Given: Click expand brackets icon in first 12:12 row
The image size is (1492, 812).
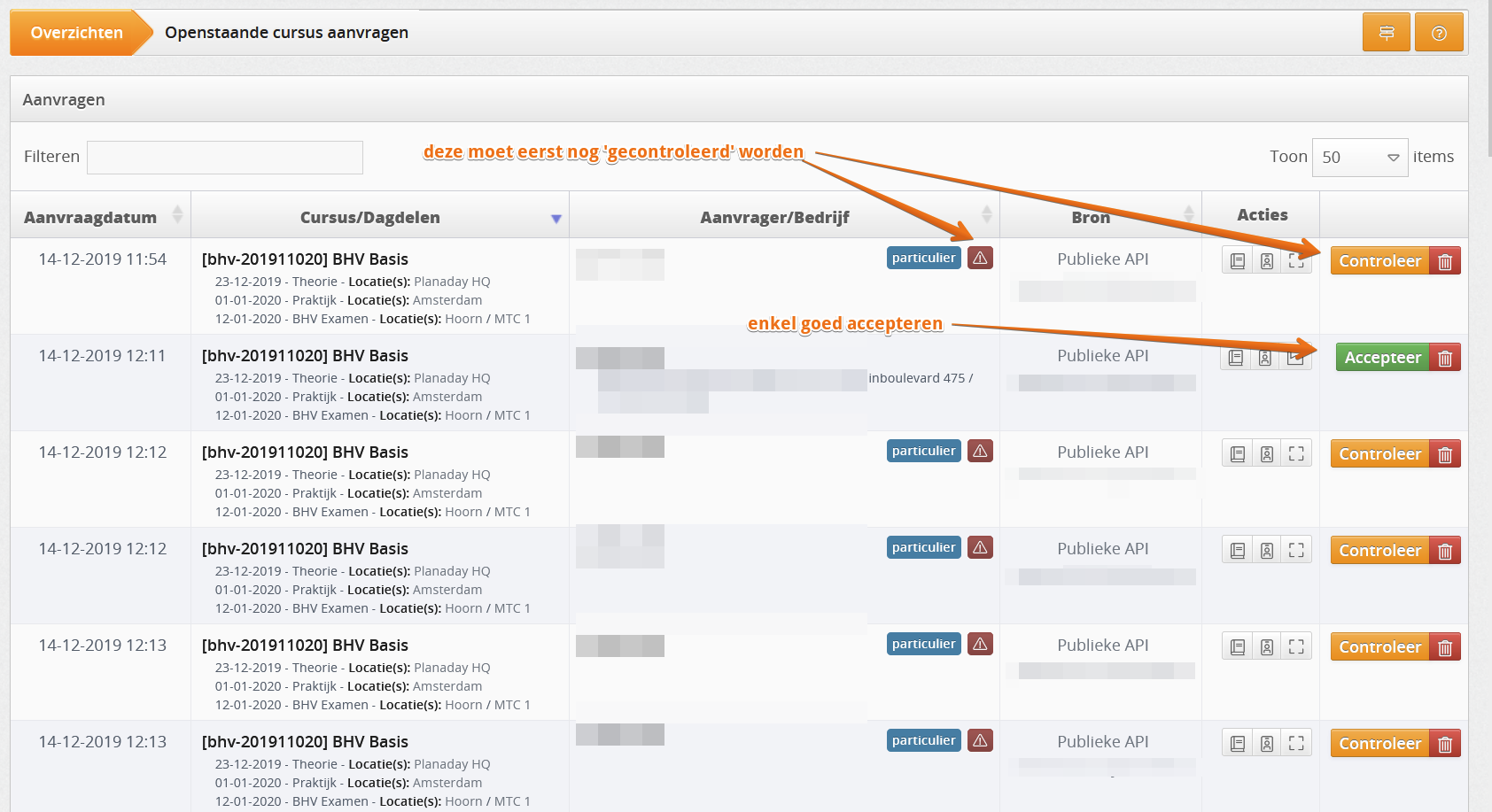Looking at the screenshot, I should coord(1296,454).
